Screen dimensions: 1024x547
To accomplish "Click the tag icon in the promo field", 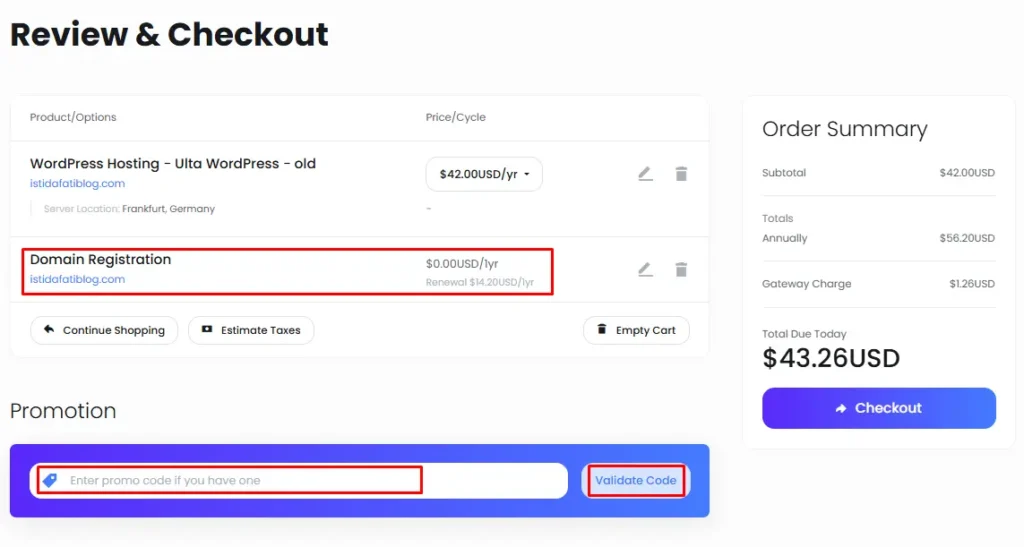I will (x=50, y=480).
